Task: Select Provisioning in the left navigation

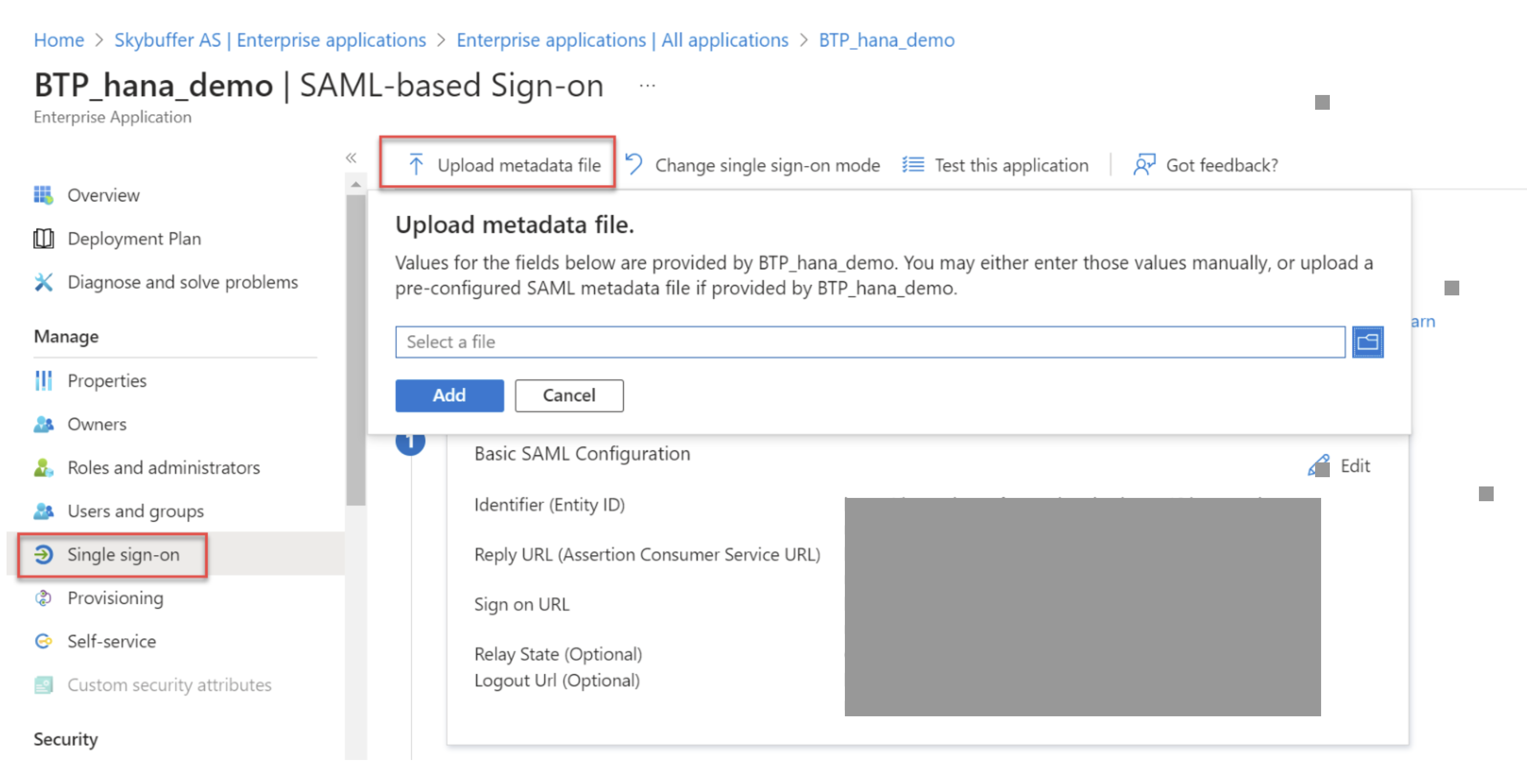Action: [x=115, y=598]
